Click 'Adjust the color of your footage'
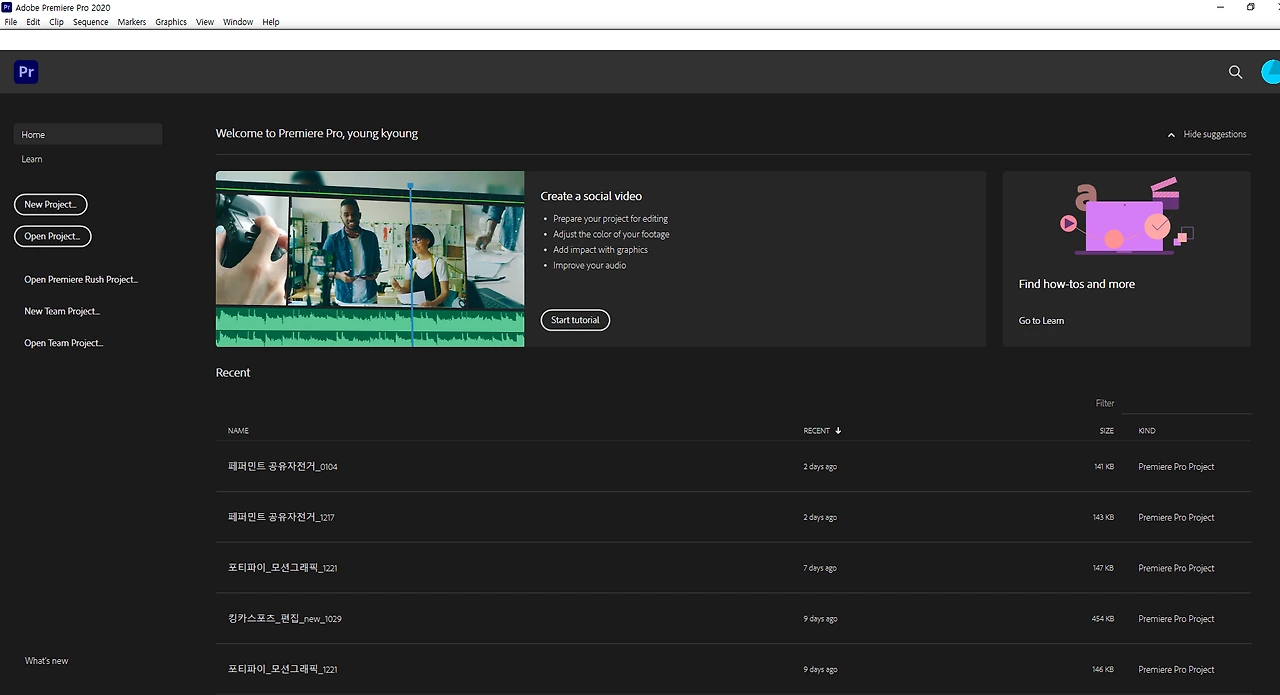The width and height of the screenshot is (1280, 695). (x=611, y=234)
